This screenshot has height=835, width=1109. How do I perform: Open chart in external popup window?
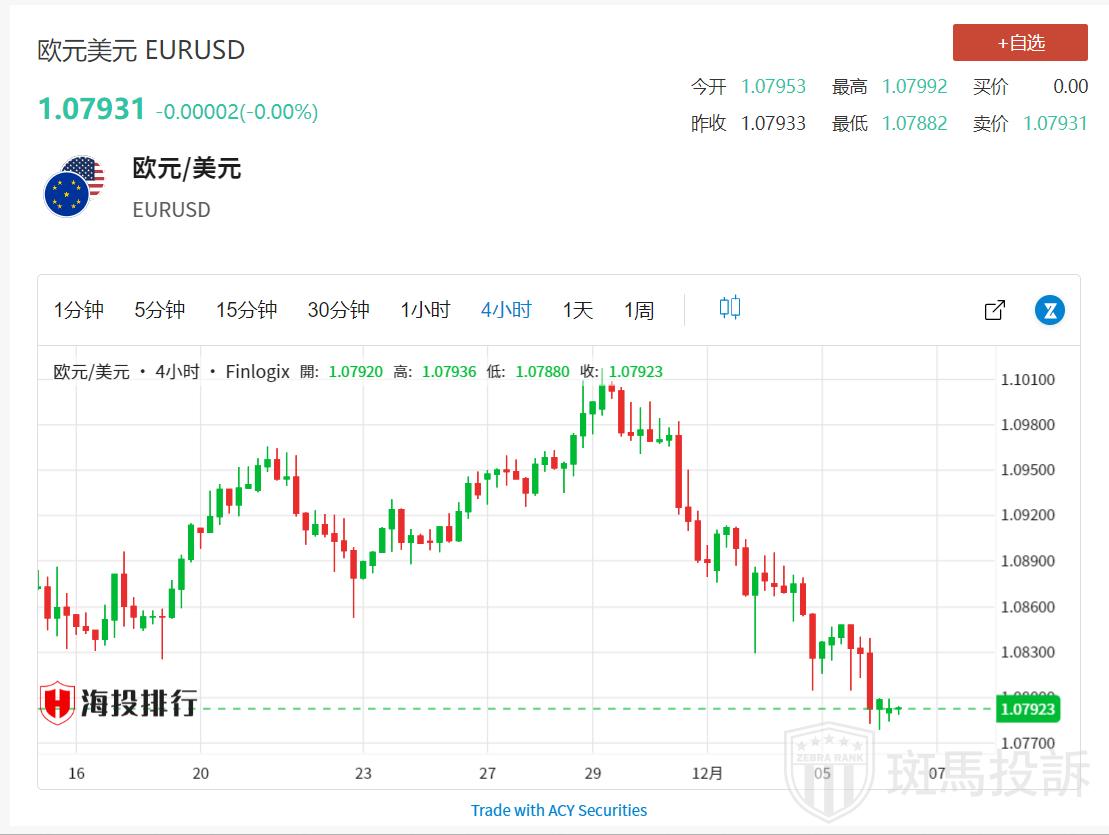click(994, 310)
